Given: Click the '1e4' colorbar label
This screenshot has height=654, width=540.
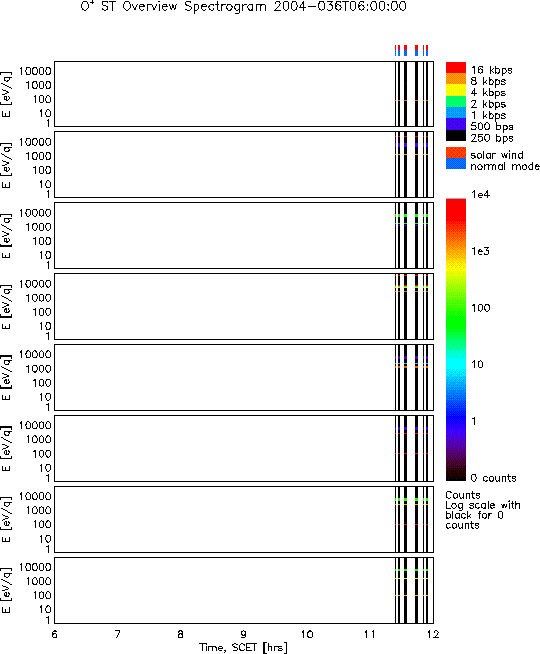Looking at the screenshot, I should click(480, 194).
